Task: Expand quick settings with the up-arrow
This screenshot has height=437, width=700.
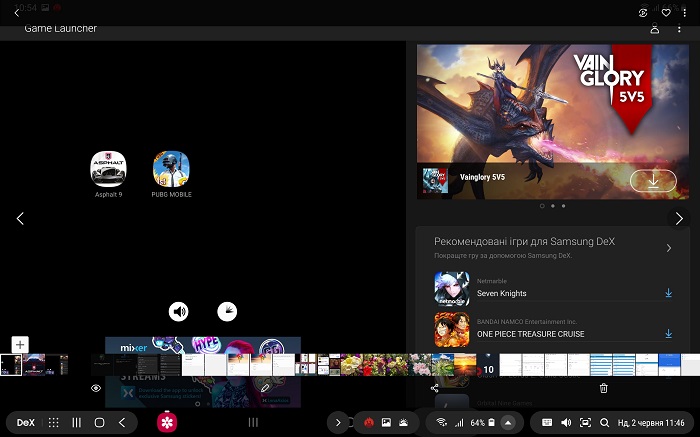Action: 508,423
